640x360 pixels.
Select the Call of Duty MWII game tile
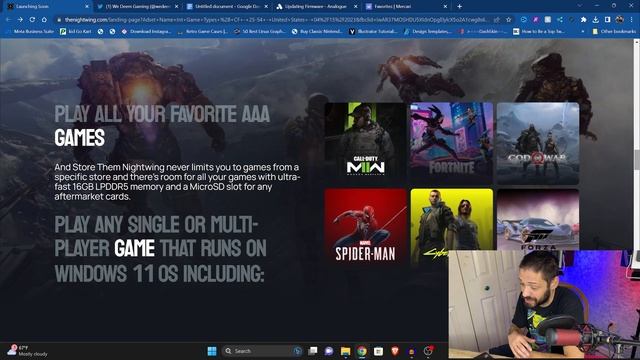[x=365, y=143]
